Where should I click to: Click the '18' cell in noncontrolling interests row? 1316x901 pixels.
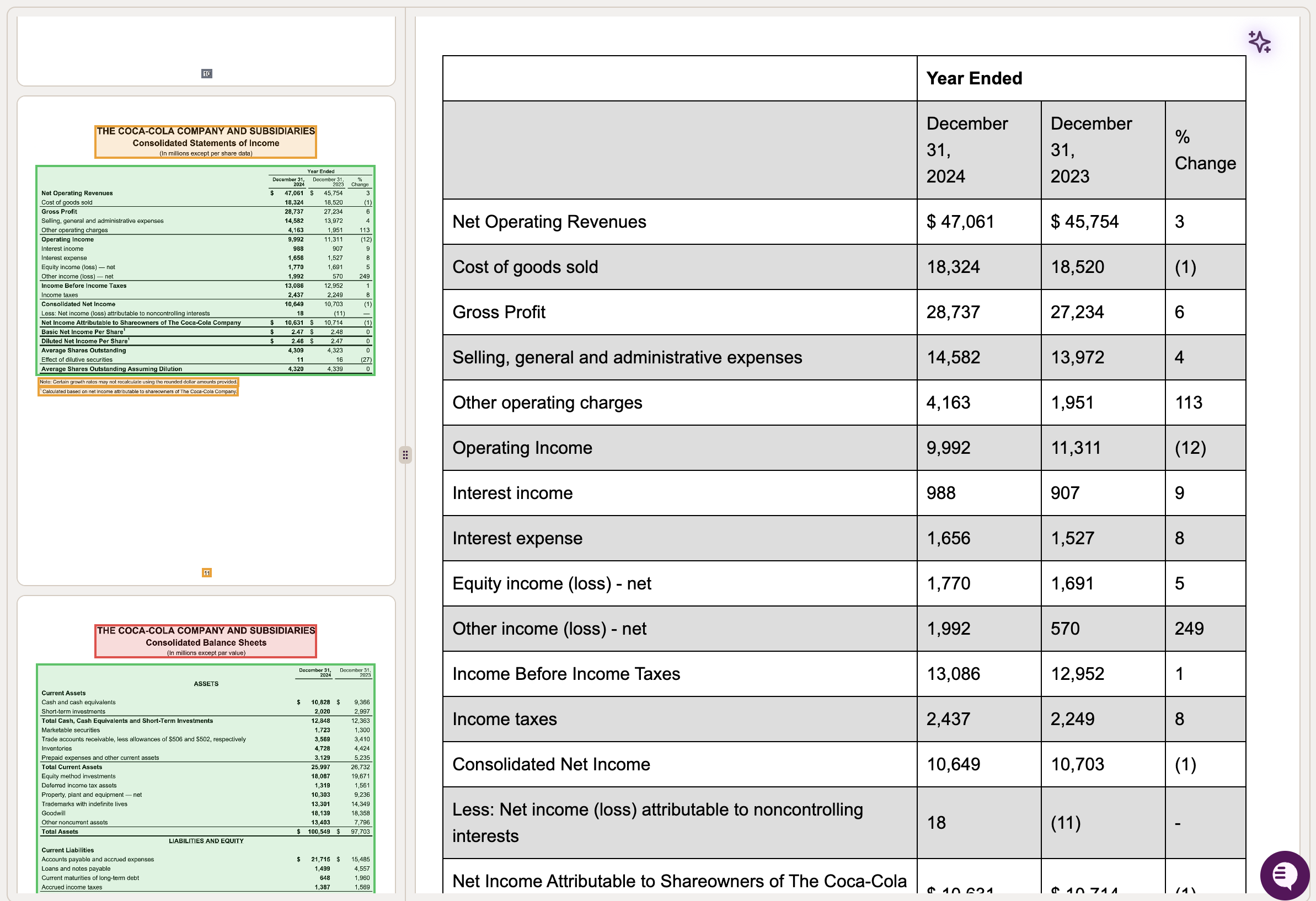pos(978,823)
